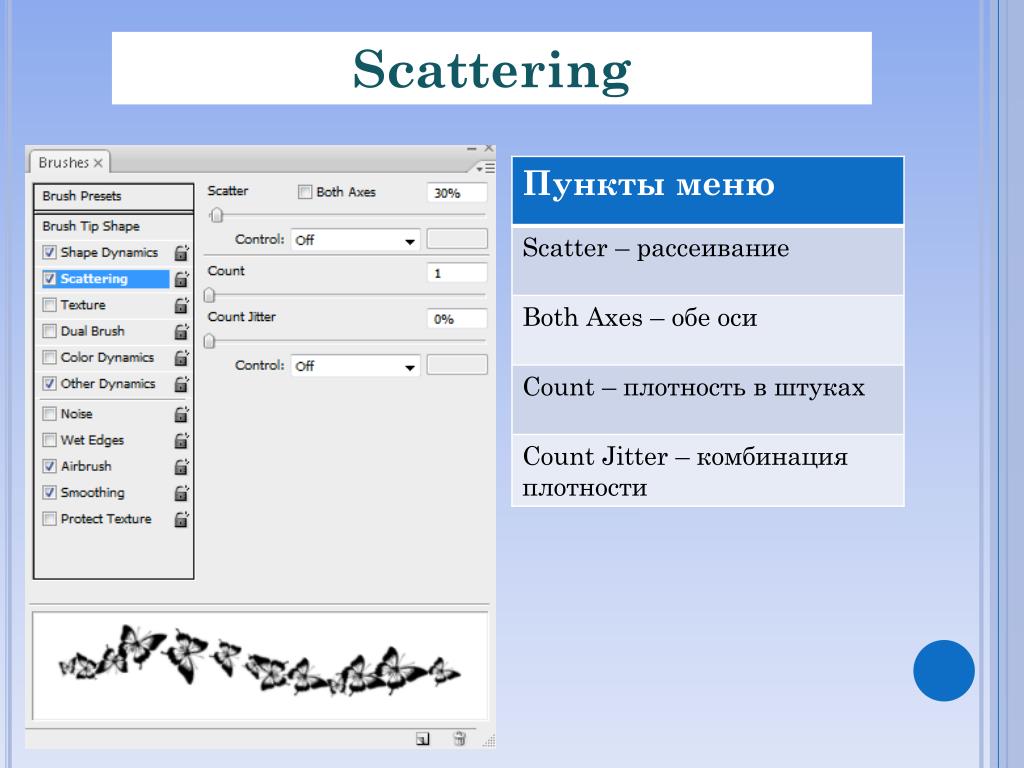The width and height of the screenshot is (1024, 768).
Task: Click the lock icon beside Other Dynamics
Action: click(x=181, y=384)
